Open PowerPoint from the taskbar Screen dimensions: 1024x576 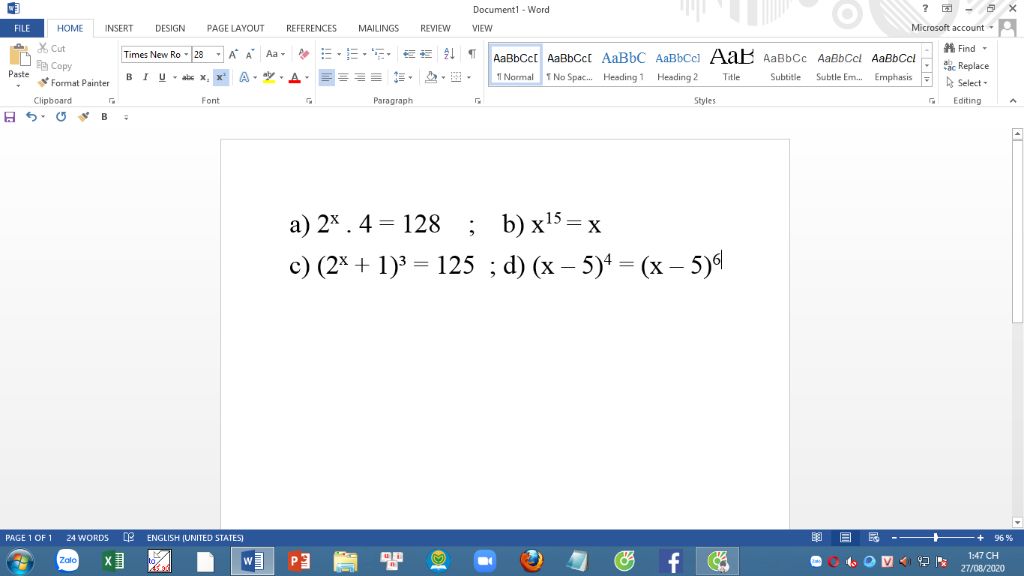[x=299, y=561]
